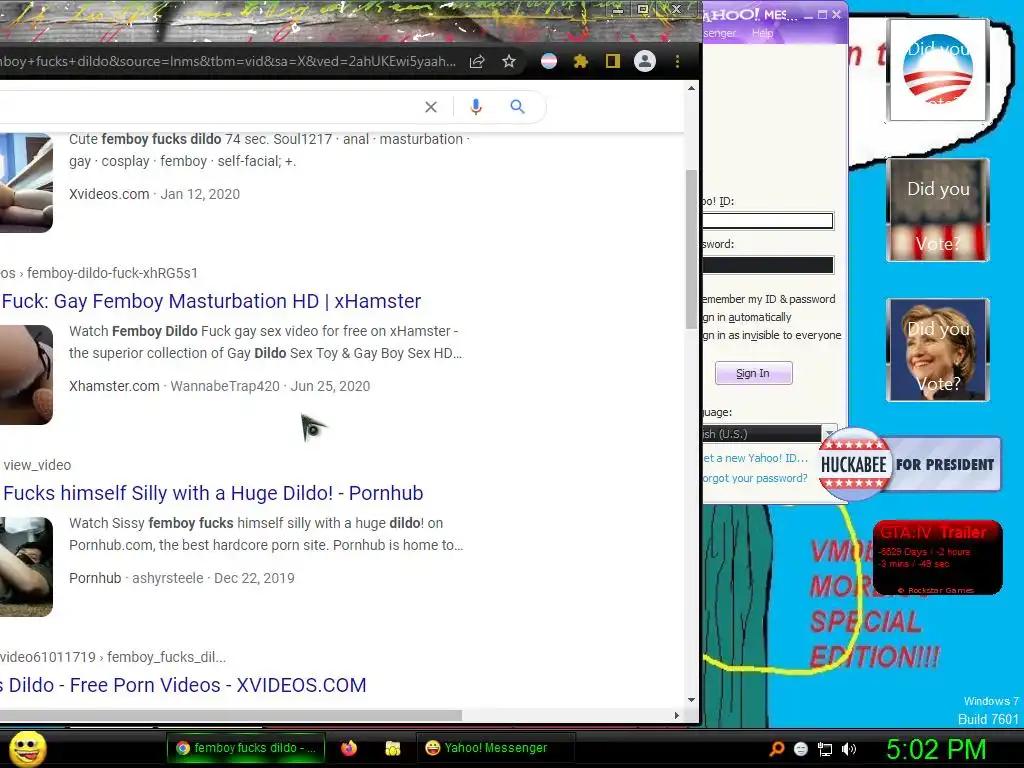Viewport: 1024px width, 768px height.
Task: Open the Chrome profile avatar icon
Action: [x=645, y=61]
